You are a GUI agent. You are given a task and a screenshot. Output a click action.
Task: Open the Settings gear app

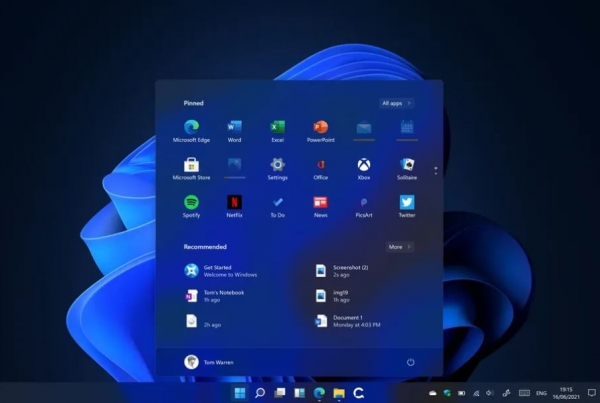277,168
